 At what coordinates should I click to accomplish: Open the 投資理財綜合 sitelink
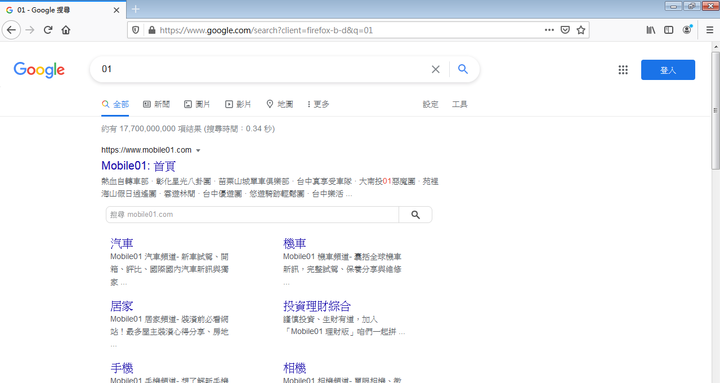tap(317, 306)
